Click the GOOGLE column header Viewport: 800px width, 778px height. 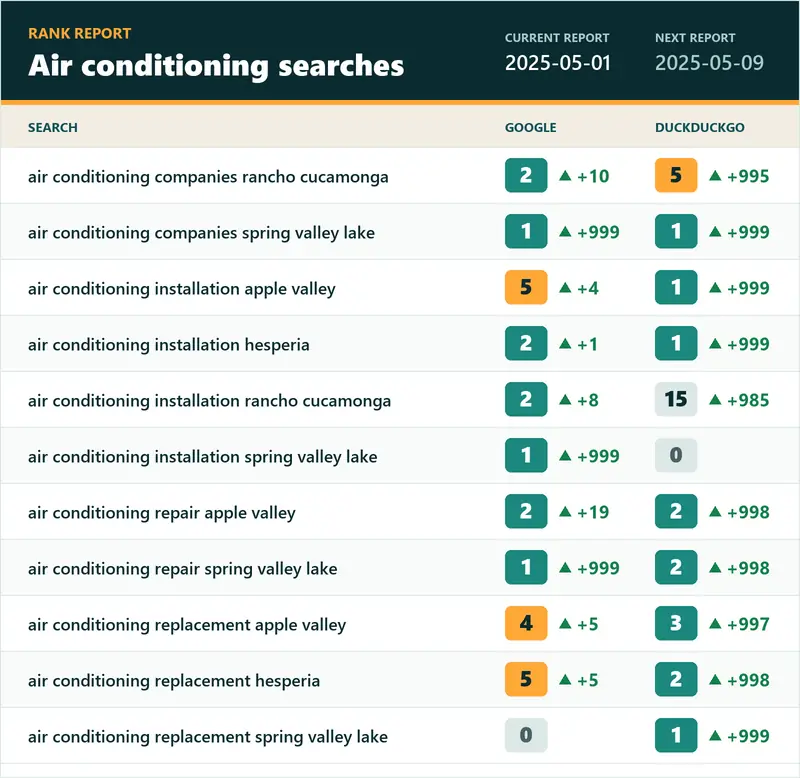[x=531, y=128]
